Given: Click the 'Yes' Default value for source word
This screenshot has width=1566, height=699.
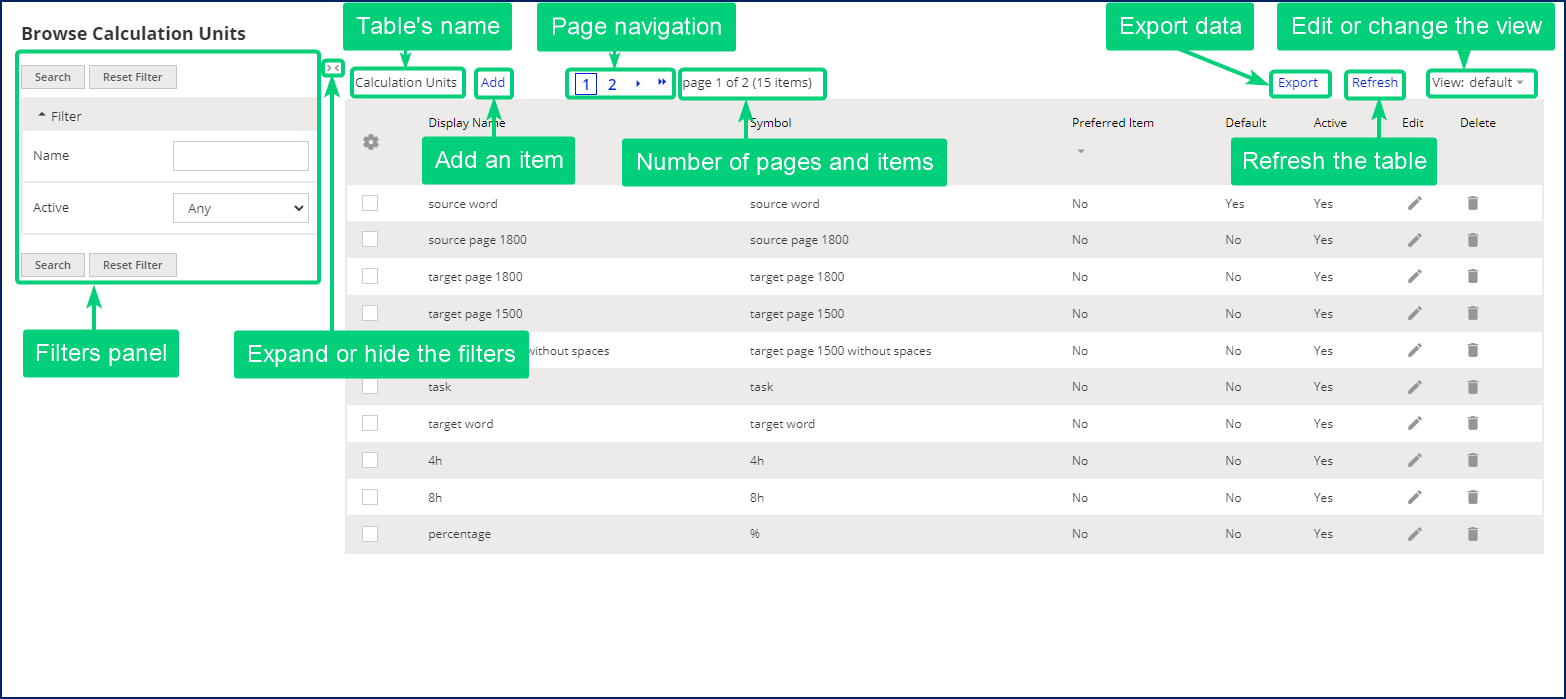Looking at the screenshot, I should tap(1235, 203).
